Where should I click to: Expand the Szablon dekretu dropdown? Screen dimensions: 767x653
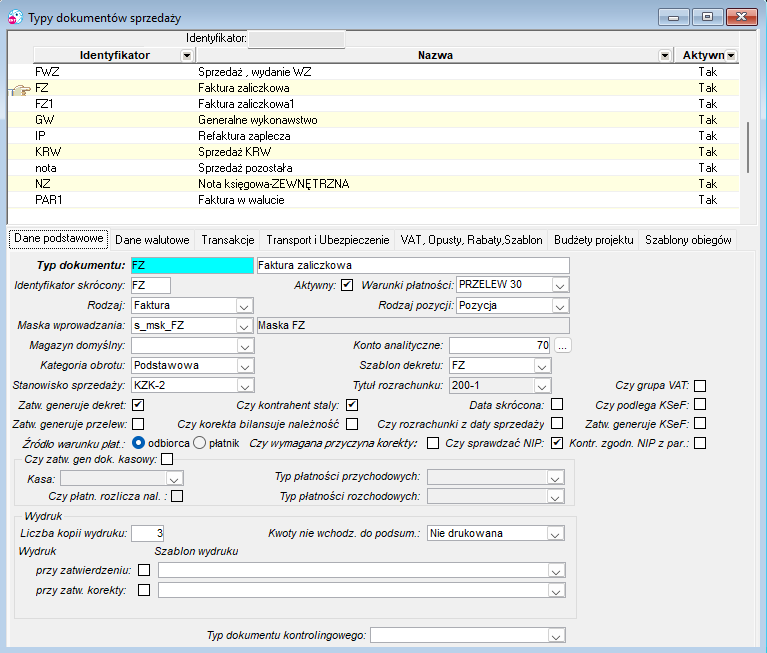point(541,366)
